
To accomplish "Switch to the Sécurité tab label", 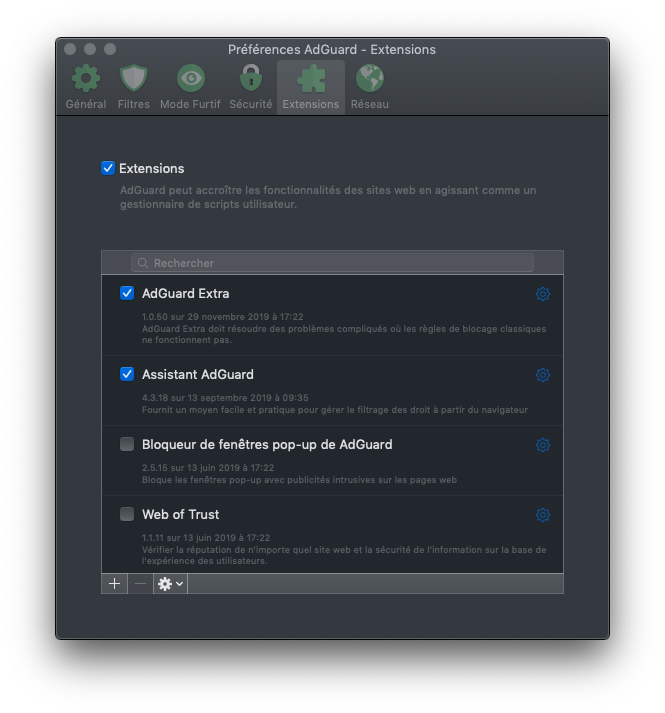I will pyautogui.click(x=251, y=104).
